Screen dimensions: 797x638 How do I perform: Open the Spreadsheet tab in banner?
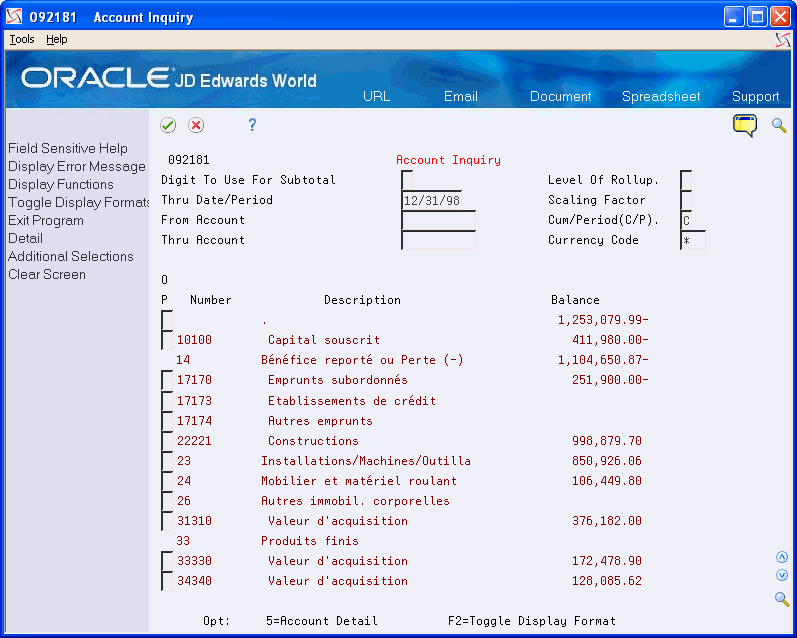[x=661, y=96]
